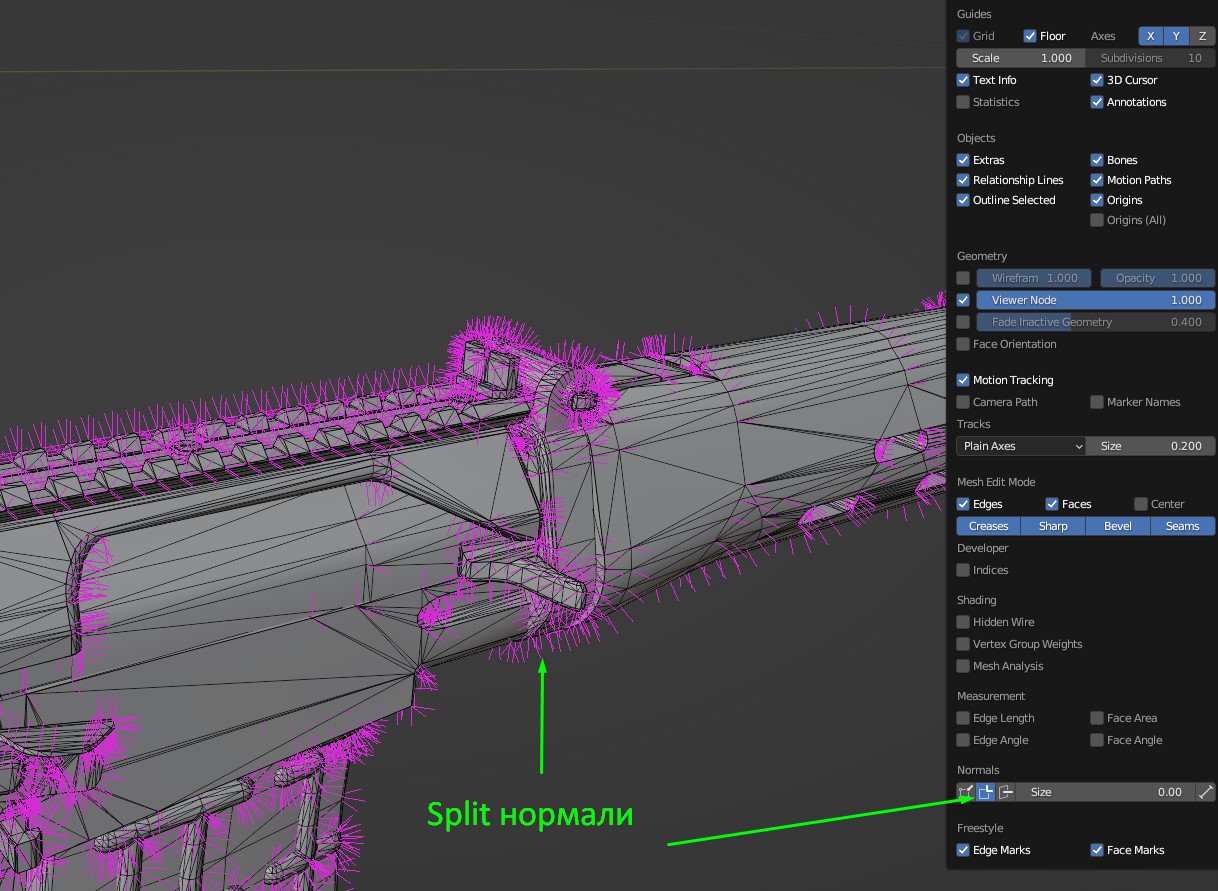Turn on the Wireframe overlay checkbox

click(963, 278)
